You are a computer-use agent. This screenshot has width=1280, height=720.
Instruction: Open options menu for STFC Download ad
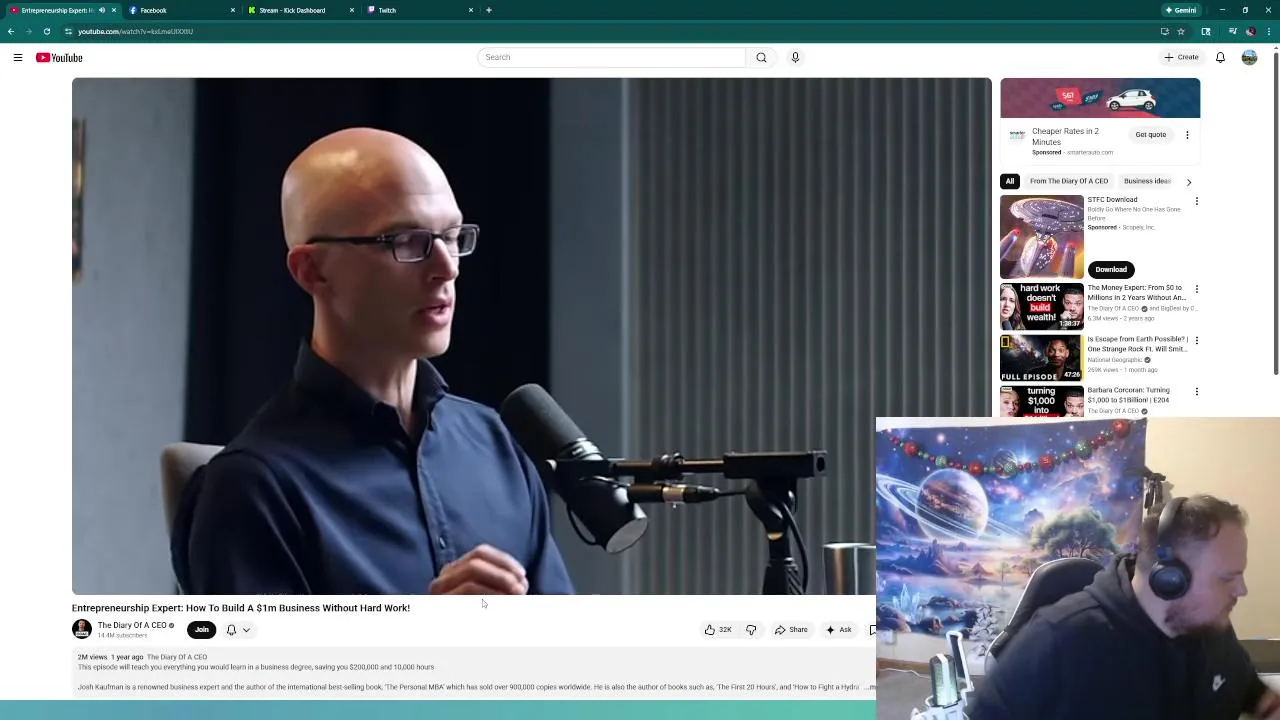click(x=1196, y=201)
